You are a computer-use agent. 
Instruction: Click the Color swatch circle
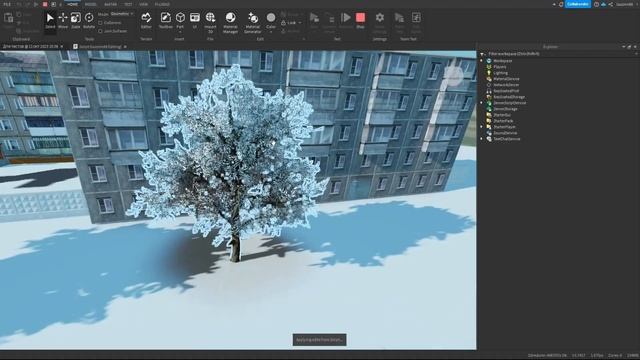point(271,18)
